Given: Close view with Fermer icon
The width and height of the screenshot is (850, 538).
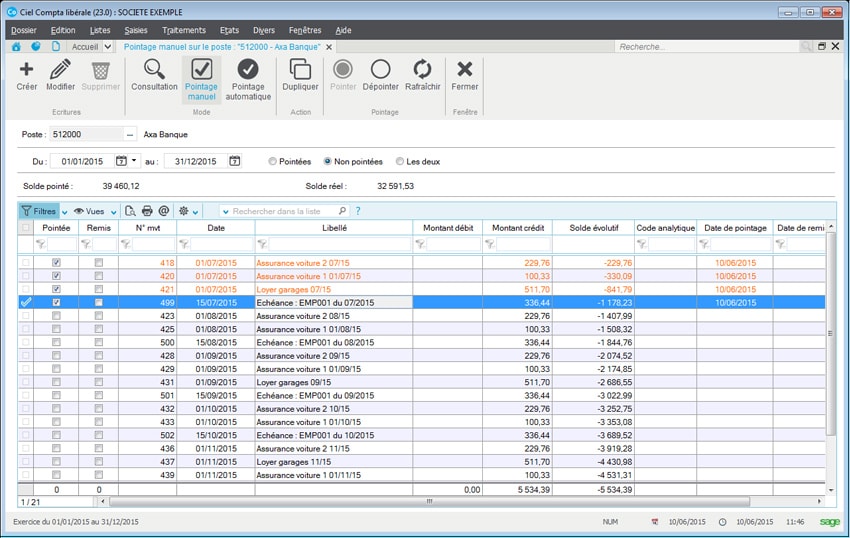Looking at the screenshot, I should (x=465, y=69).
